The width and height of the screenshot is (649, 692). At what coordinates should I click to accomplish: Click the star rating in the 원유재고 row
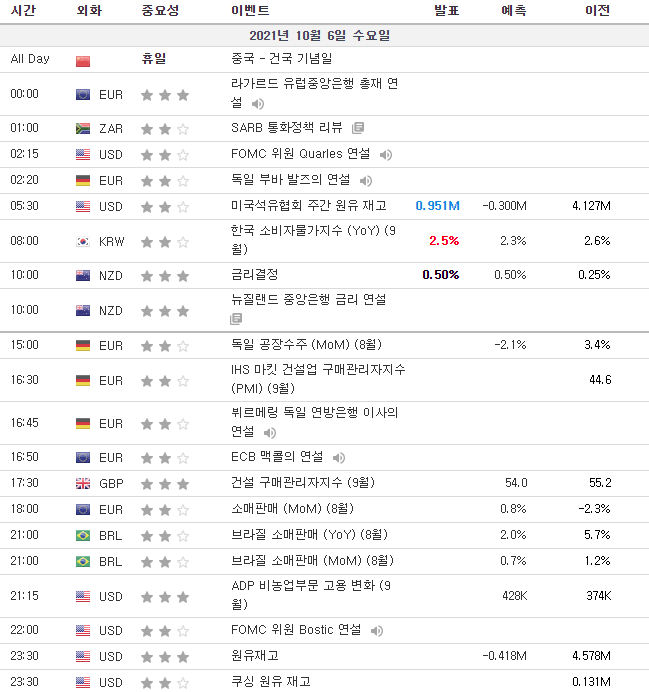165,657
